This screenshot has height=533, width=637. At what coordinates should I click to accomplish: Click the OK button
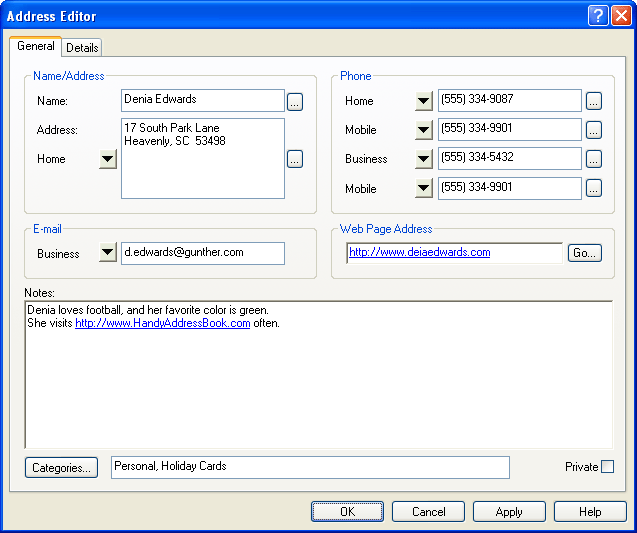[347, 511]
